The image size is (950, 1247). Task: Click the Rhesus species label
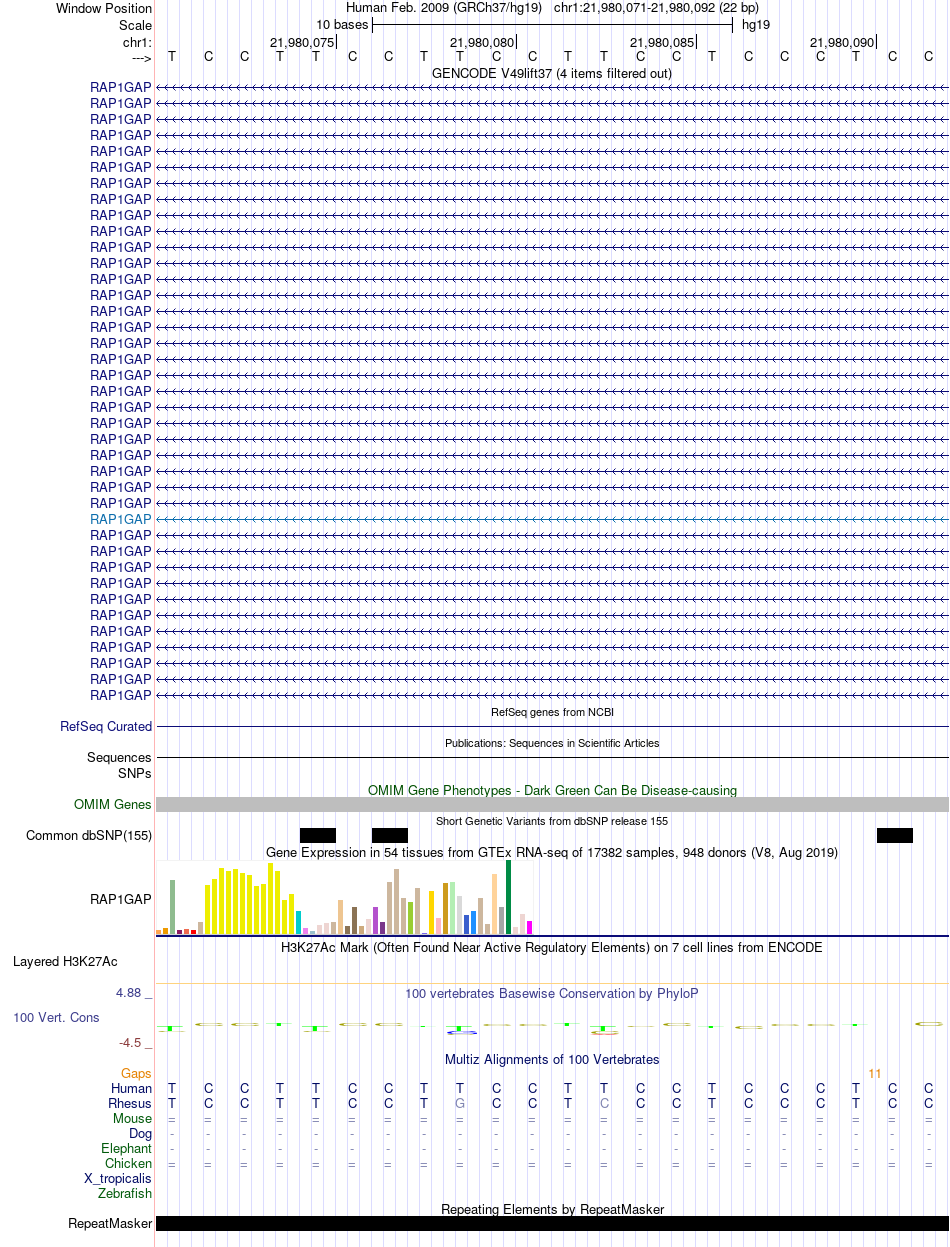pos(130,1103)
